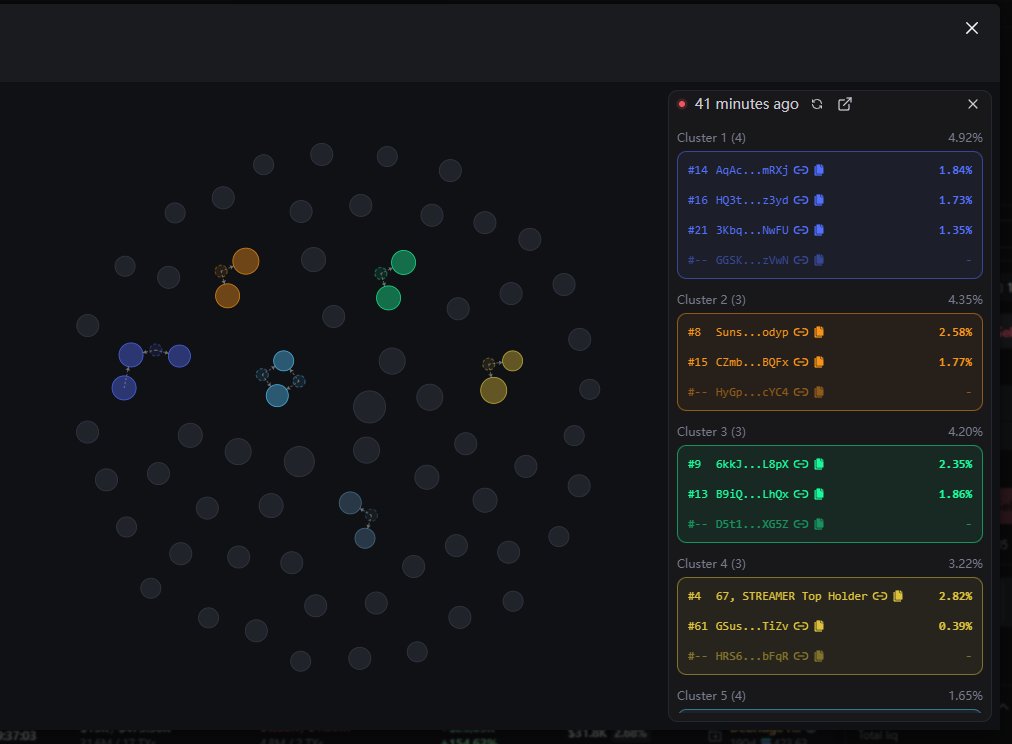Open link icon for GGSK...zVwN
Screen dimensions: 1012x744
[x=801, y=260]
